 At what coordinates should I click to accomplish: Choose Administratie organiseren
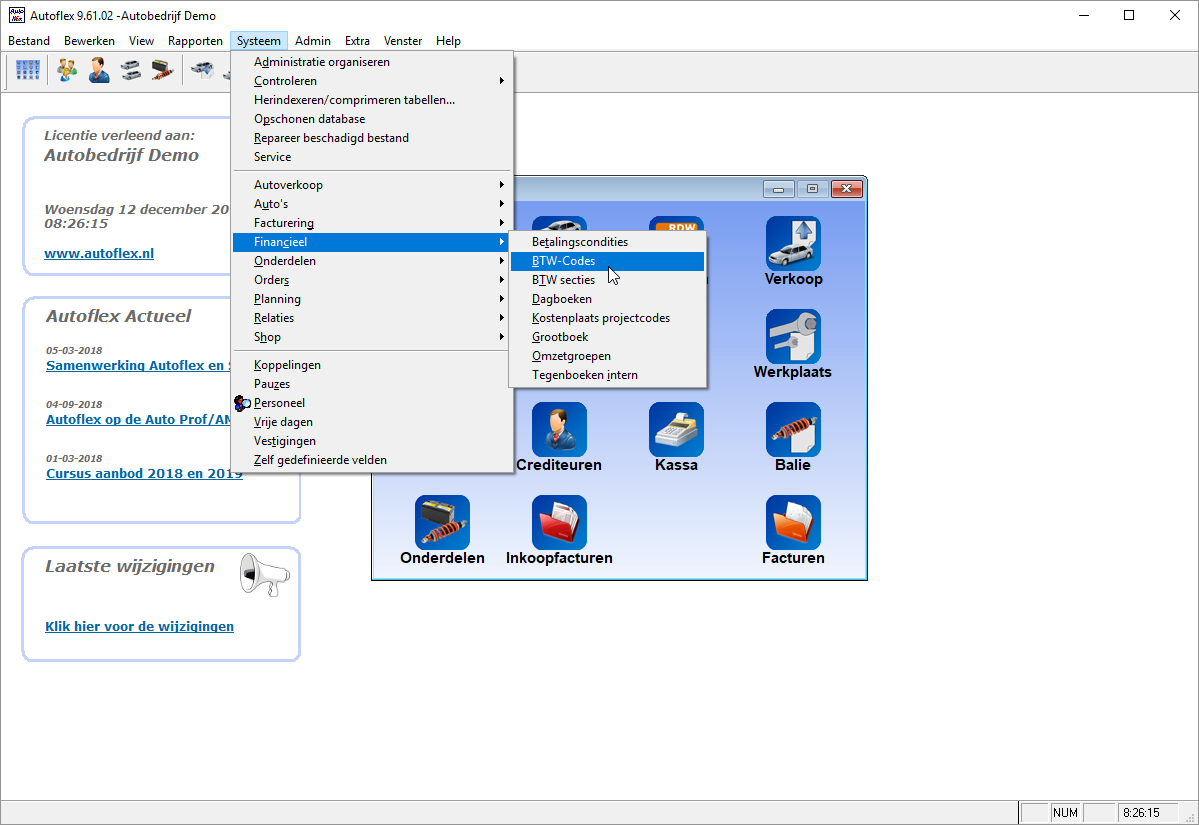click(372, 62)
